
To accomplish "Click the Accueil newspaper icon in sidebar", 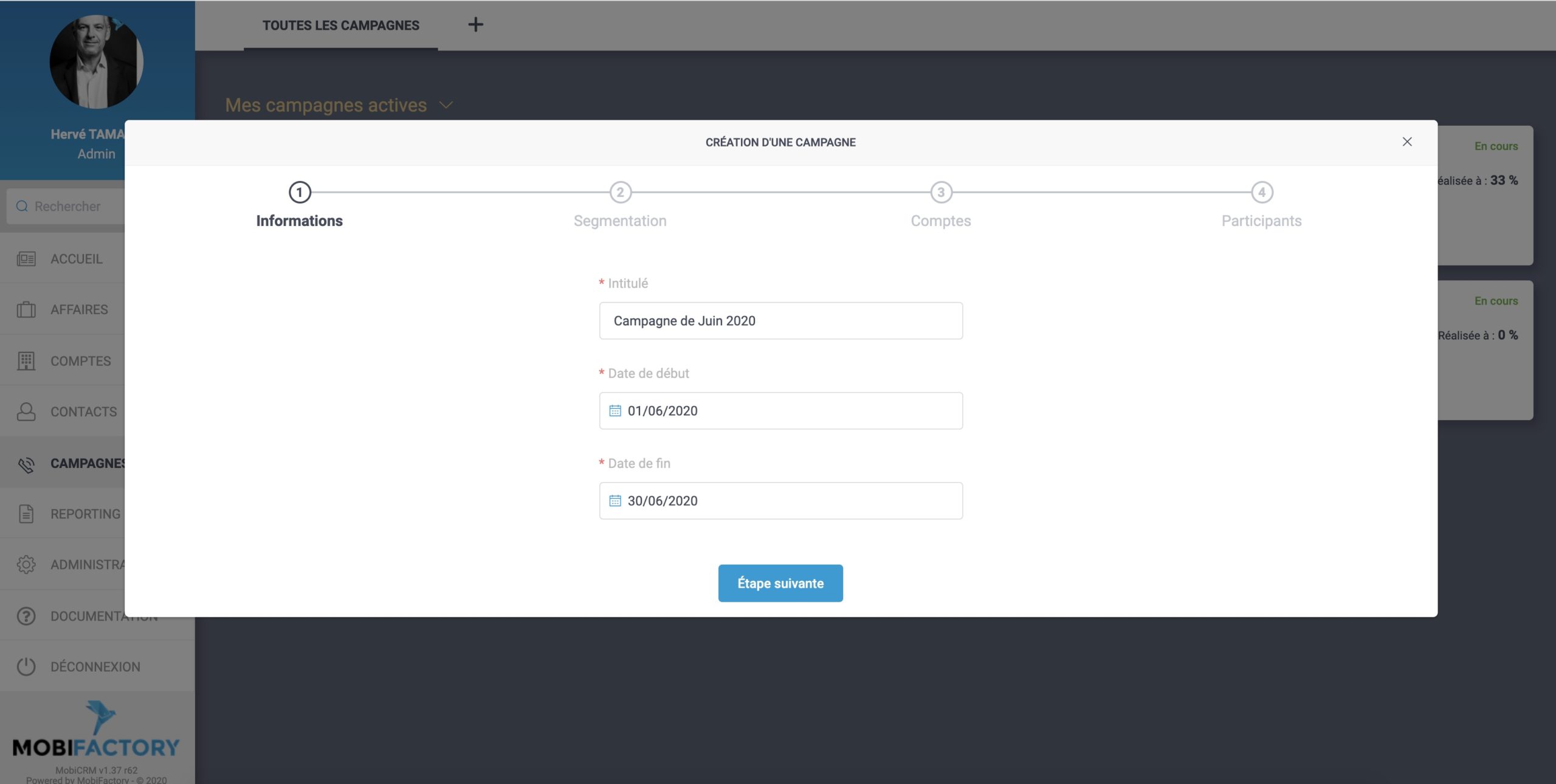I will (26, 259).
